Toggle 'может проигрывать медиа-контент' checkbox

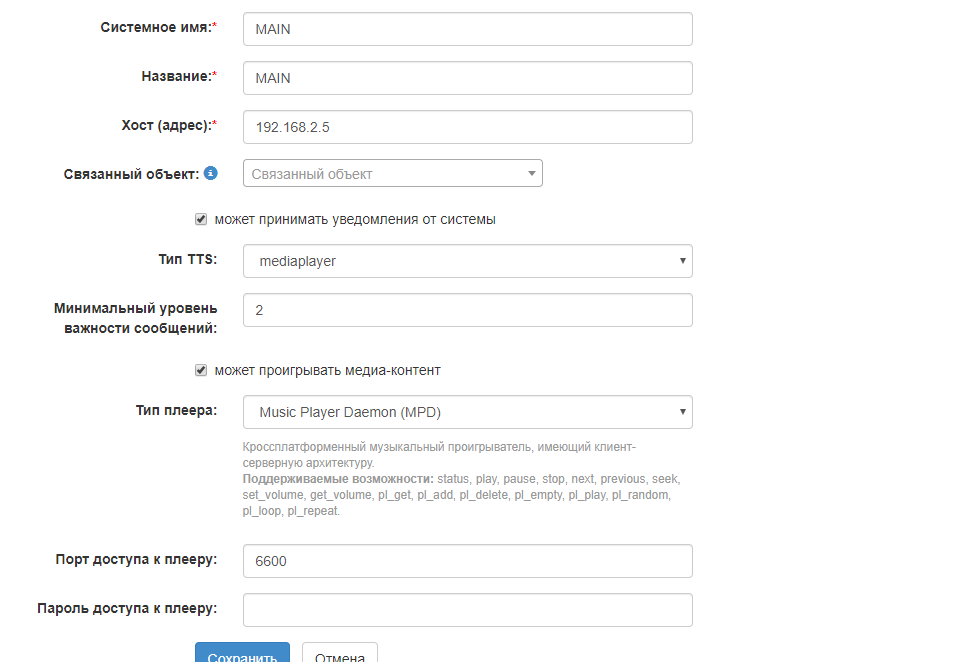201,370
